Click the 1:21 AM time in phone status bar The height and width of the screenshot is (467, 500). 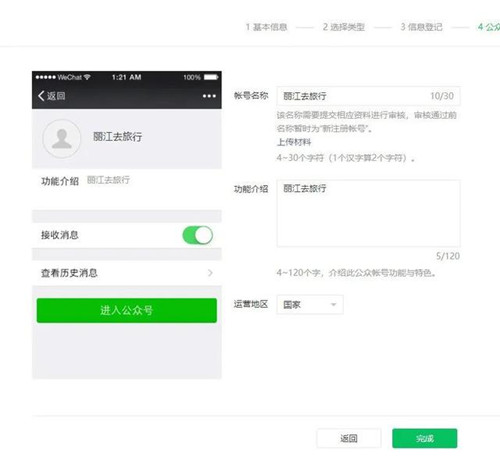tap(126, 77)
